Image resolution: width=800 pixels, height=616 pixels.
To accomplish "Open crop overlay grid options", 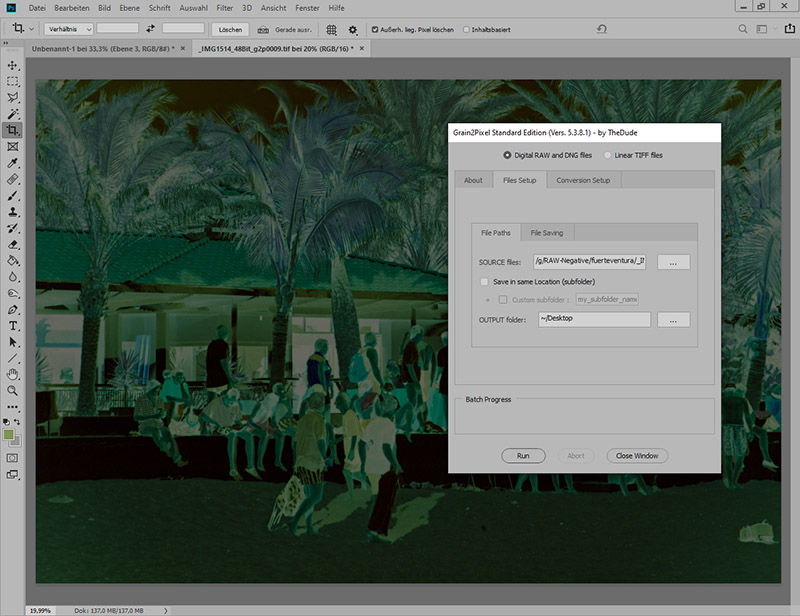I will pos(332,29).
